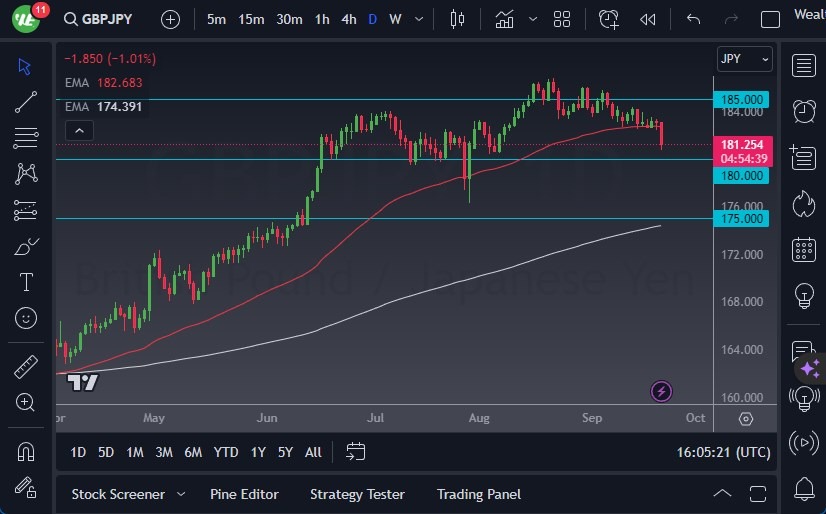Open the JPY currency dropdown
826x514 pixels.
tap(745, 59)
